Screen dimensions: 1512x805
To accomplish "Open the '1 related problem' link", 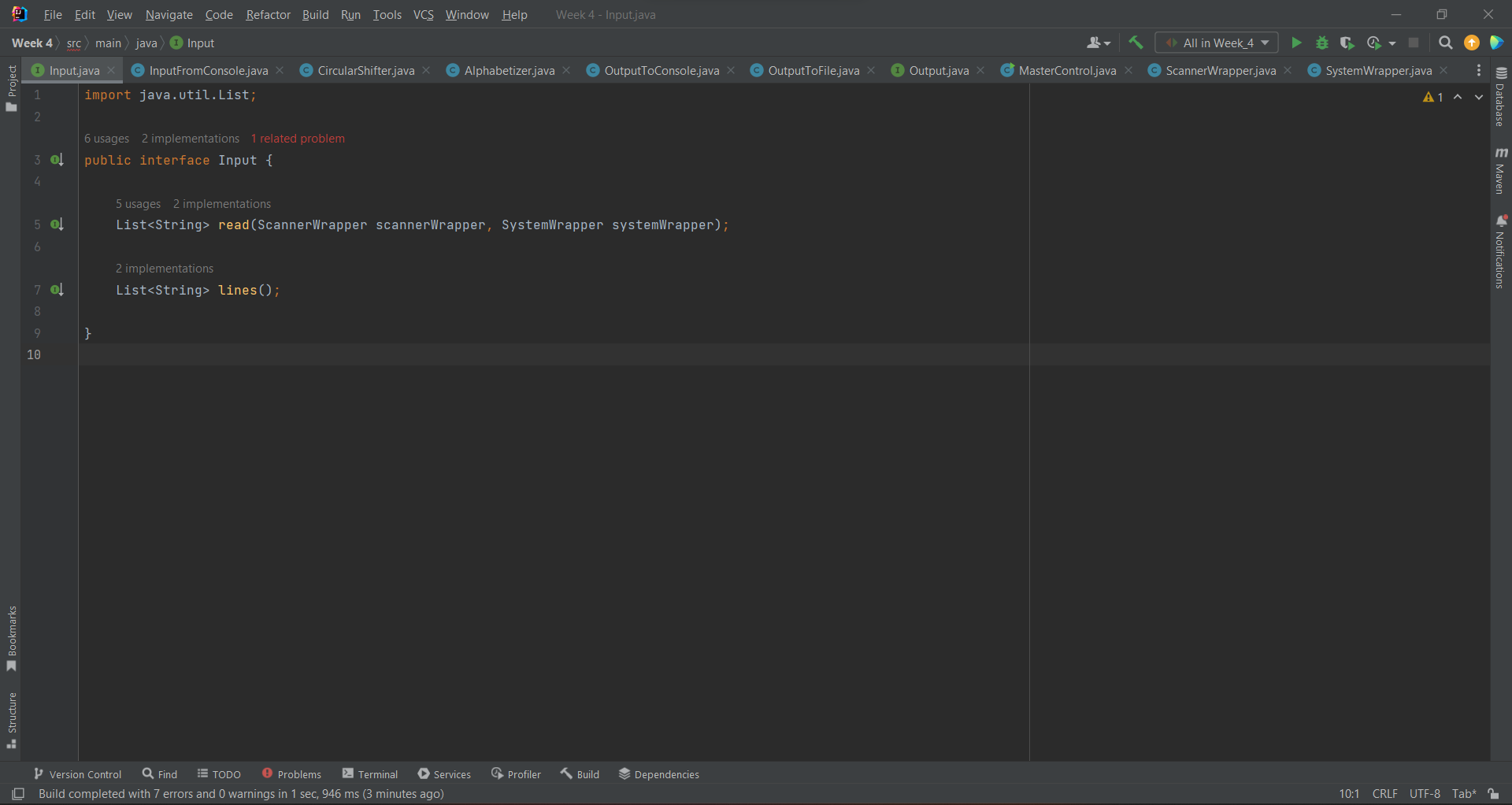I will [297, 139].
